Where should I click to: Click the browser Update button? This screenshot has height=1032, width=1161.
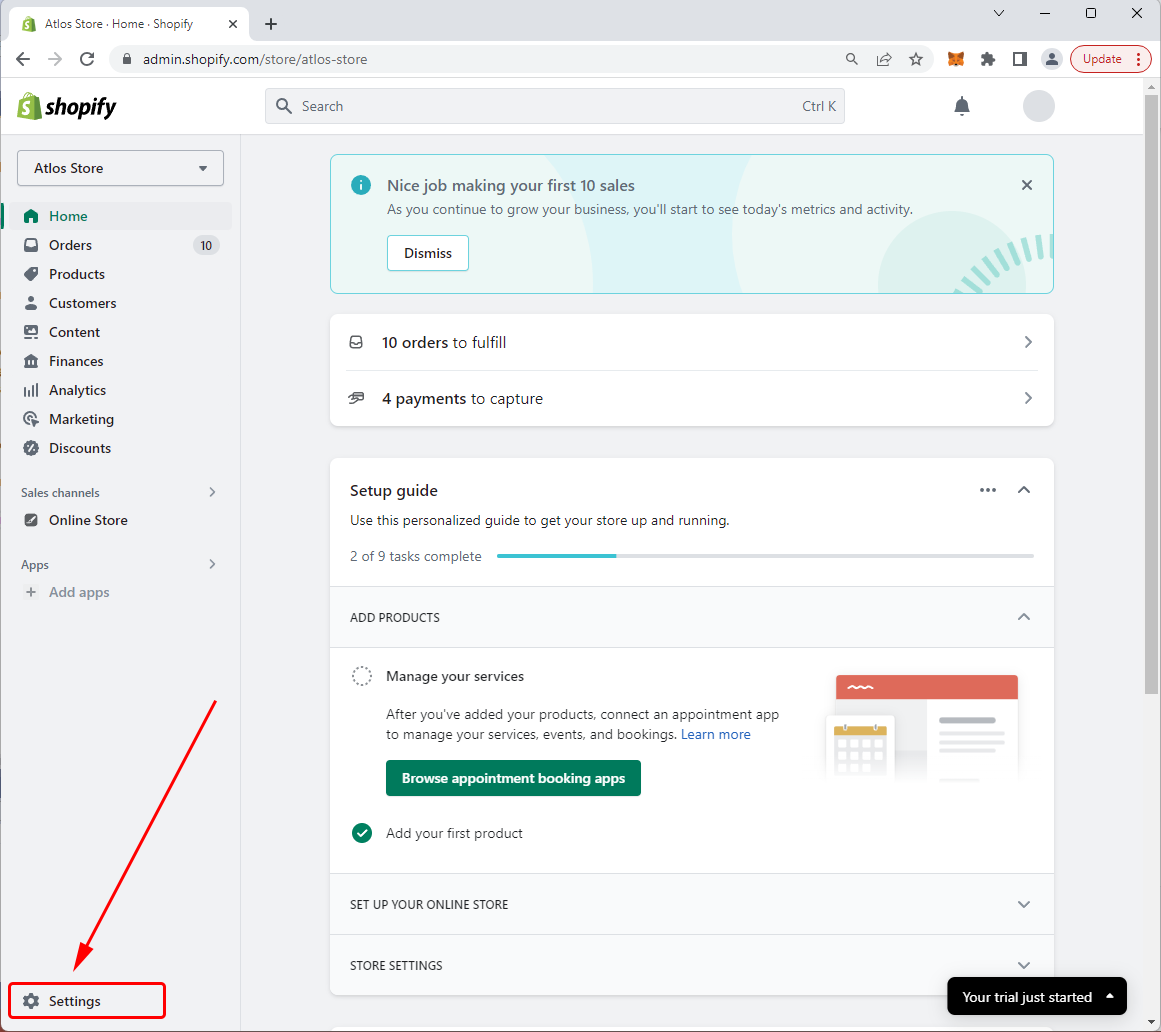1110,59
